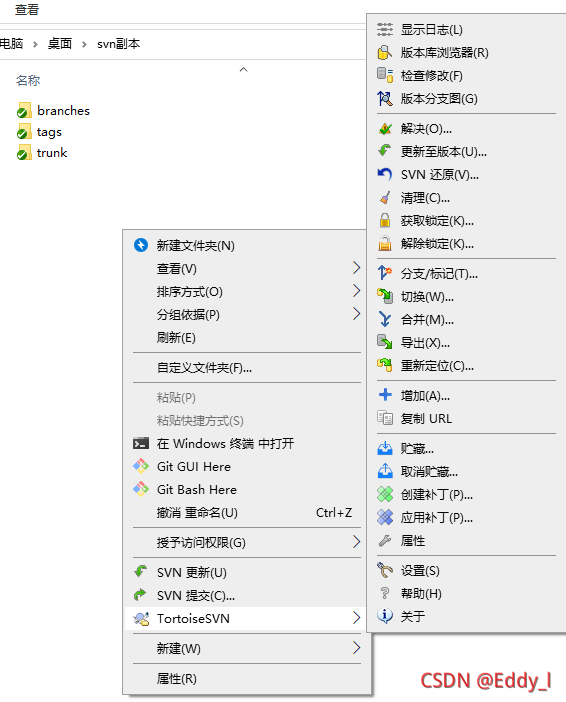Image resolution: width=566 pixels, height=702 pixels.
Task: Click the Git GUI Here icon
Action: coord(141,466)
